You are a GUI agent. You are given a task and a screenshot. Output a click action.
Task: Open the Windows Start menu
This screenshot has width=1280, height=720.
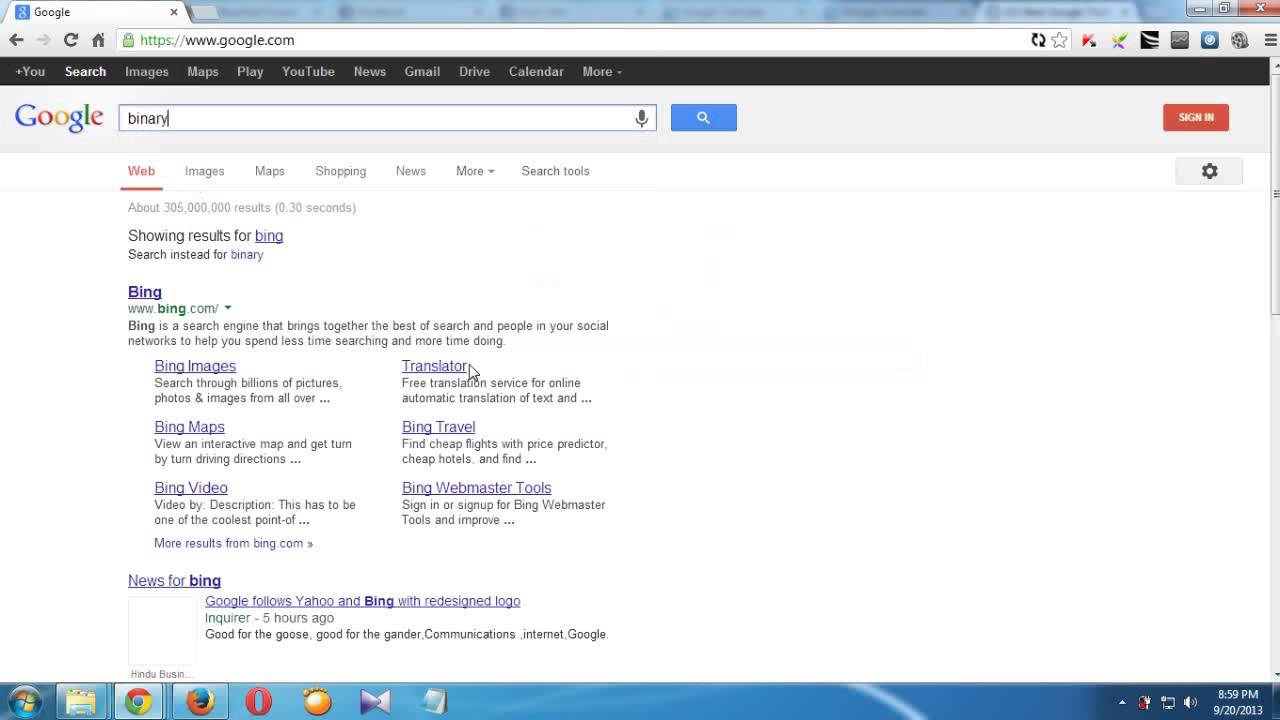click(24, 701)
